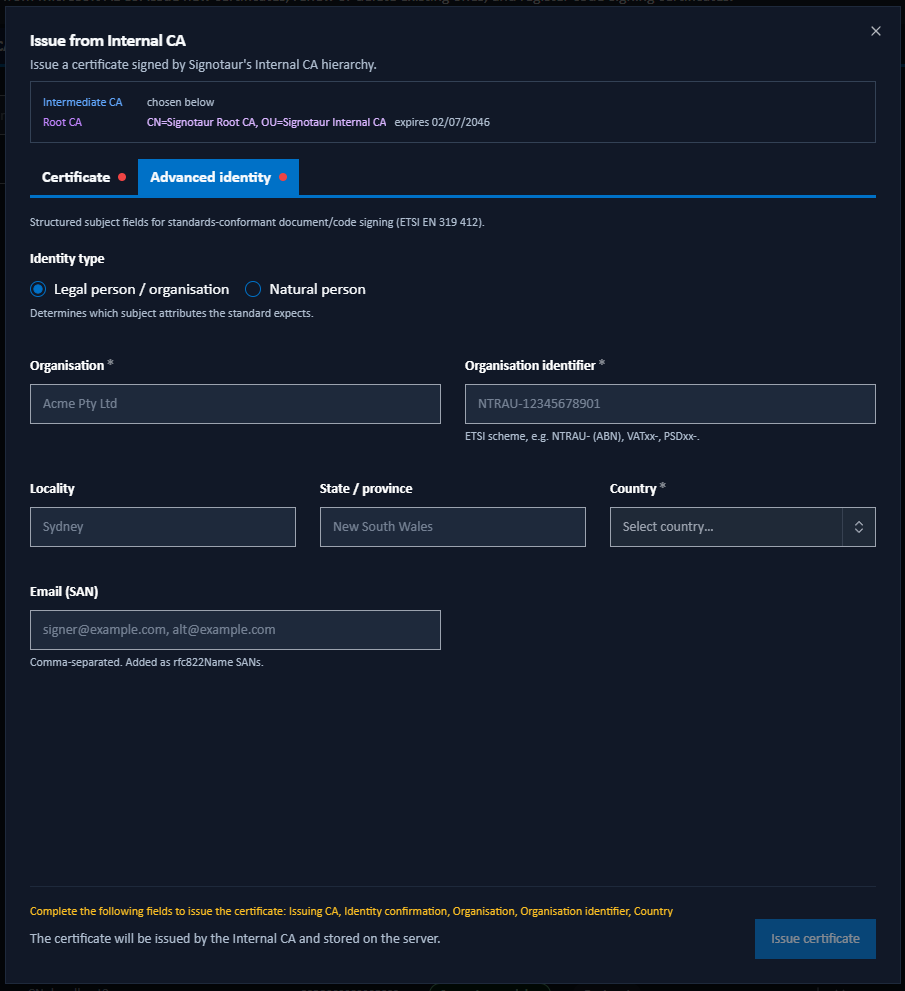Image resolution: width=905 pixels, height=991 pixels.
Task: Click the expires 02/07/2046 text
Action: [442, 123]
